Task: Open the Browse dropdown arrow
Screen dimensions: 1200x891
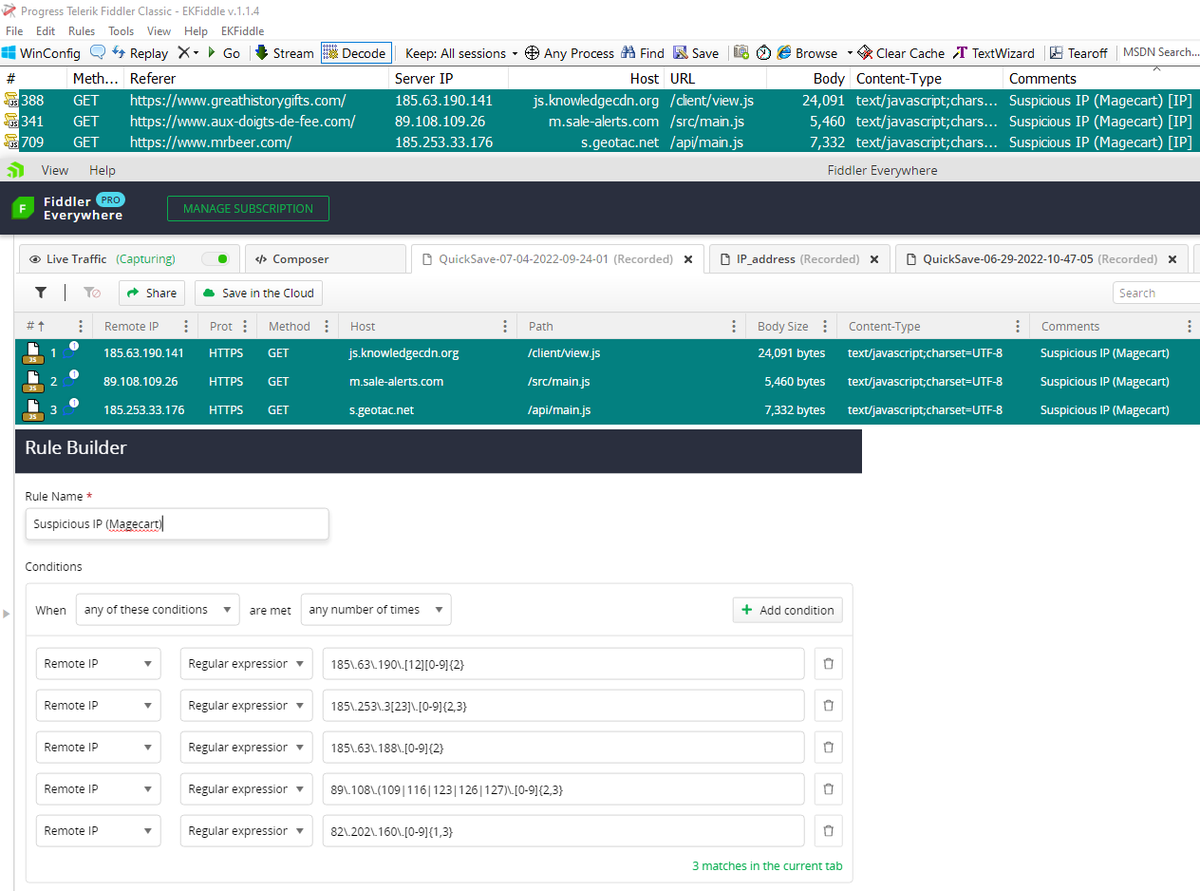Action: 850,53
